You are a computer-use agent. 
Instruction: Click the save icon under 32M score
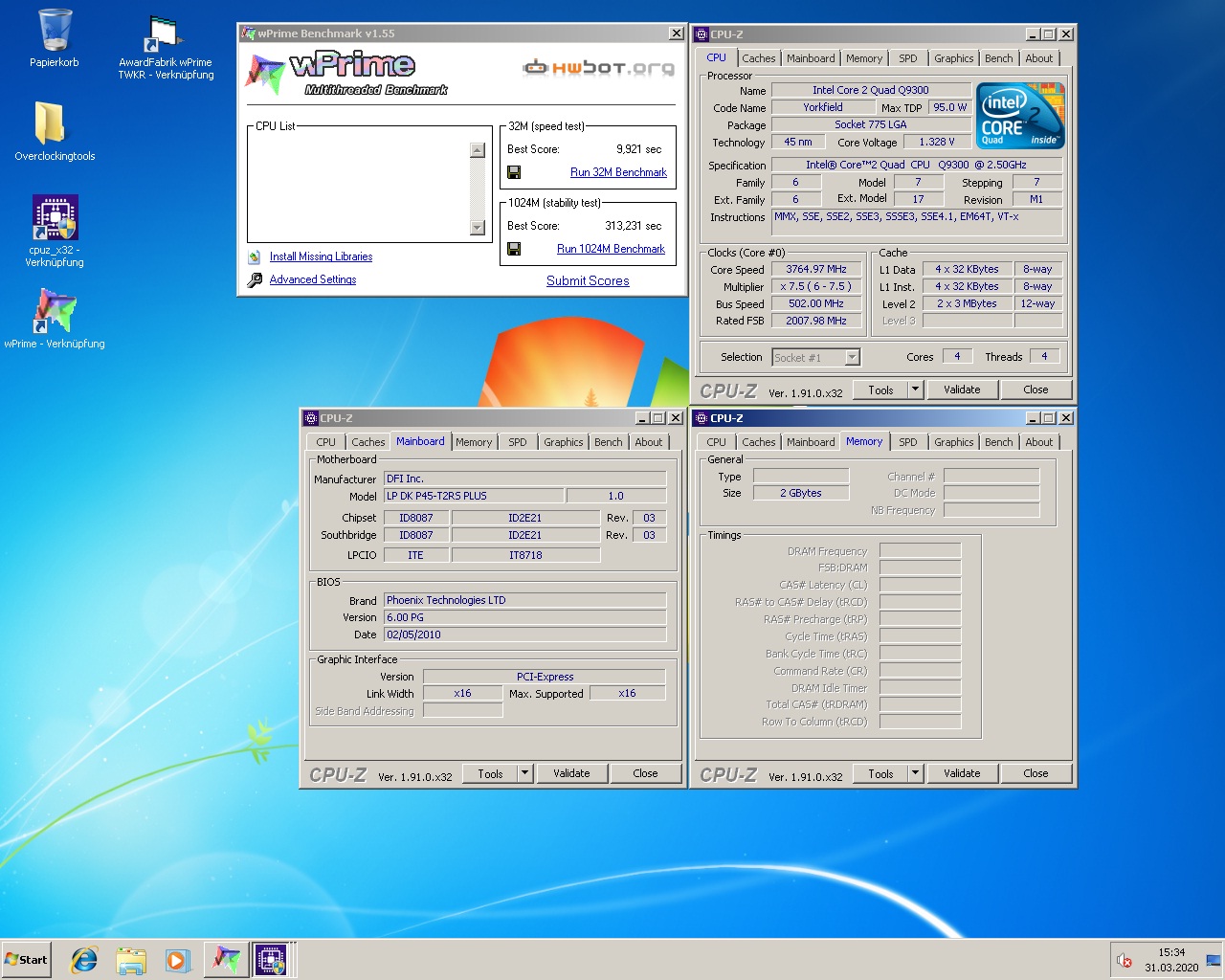click(x=514, y=172)
